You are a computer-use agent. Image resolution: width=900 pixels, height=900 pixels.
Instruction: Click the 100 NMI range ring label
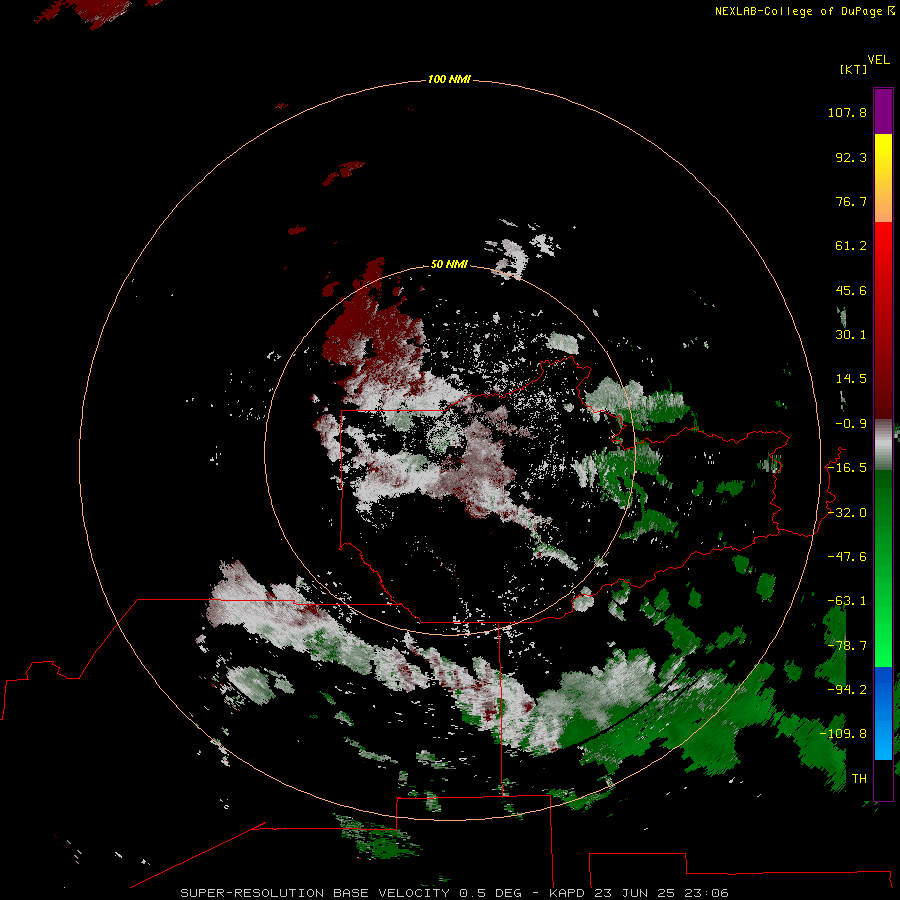[449, 79]
